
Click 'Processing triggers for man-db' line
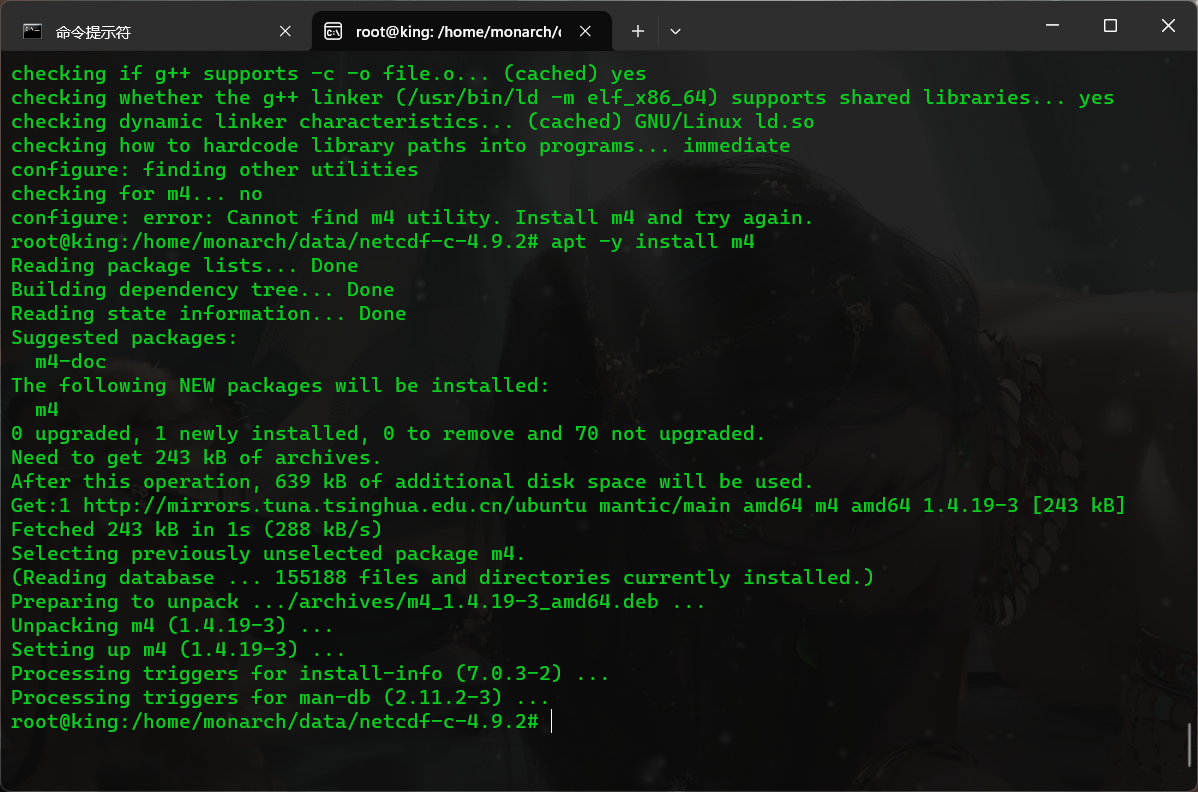(x=280, y=697)
